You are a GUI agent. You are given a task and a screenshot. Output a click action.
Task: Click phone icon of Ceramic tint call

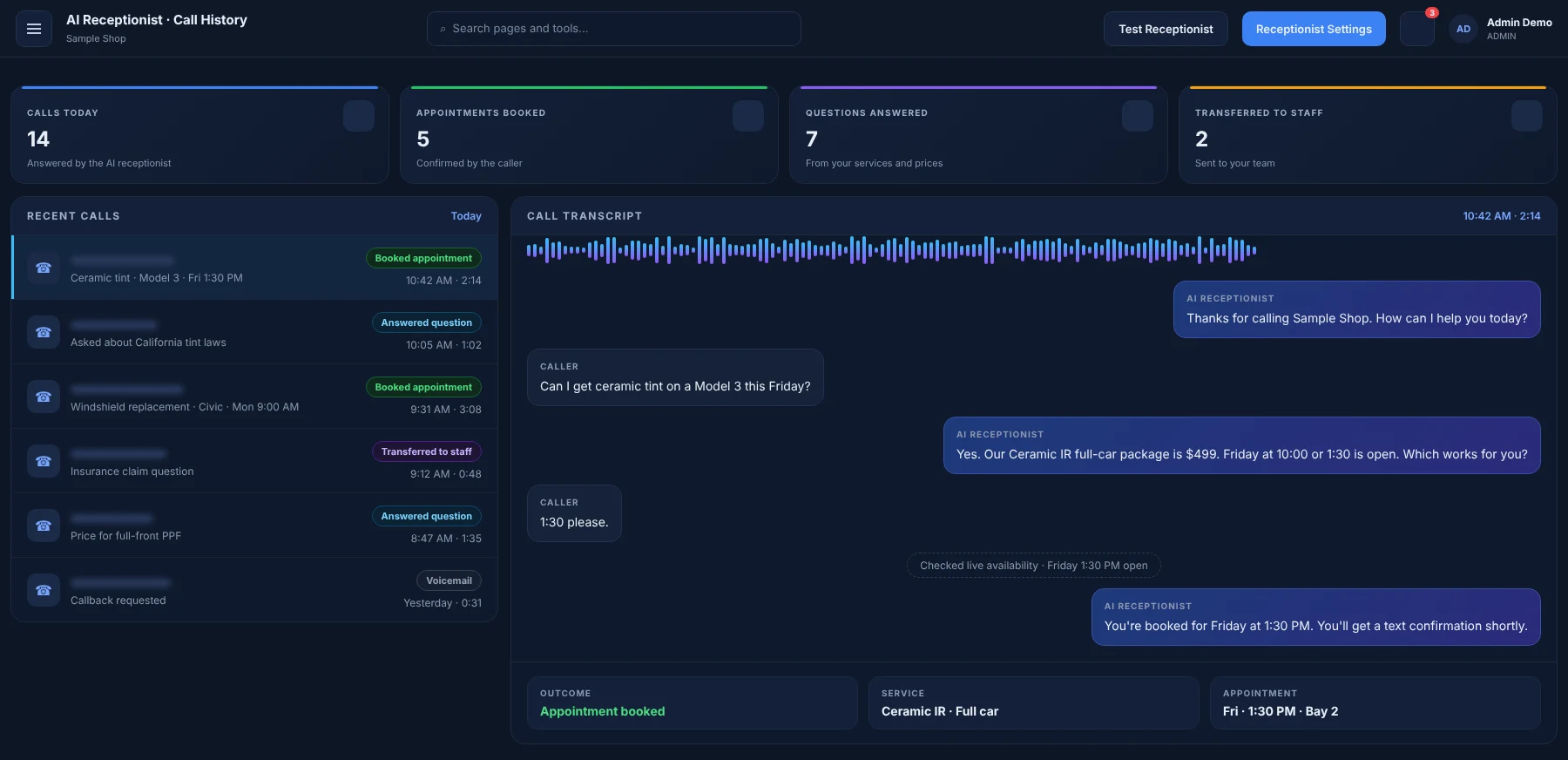pyautogui.click(x=44, y=268)
